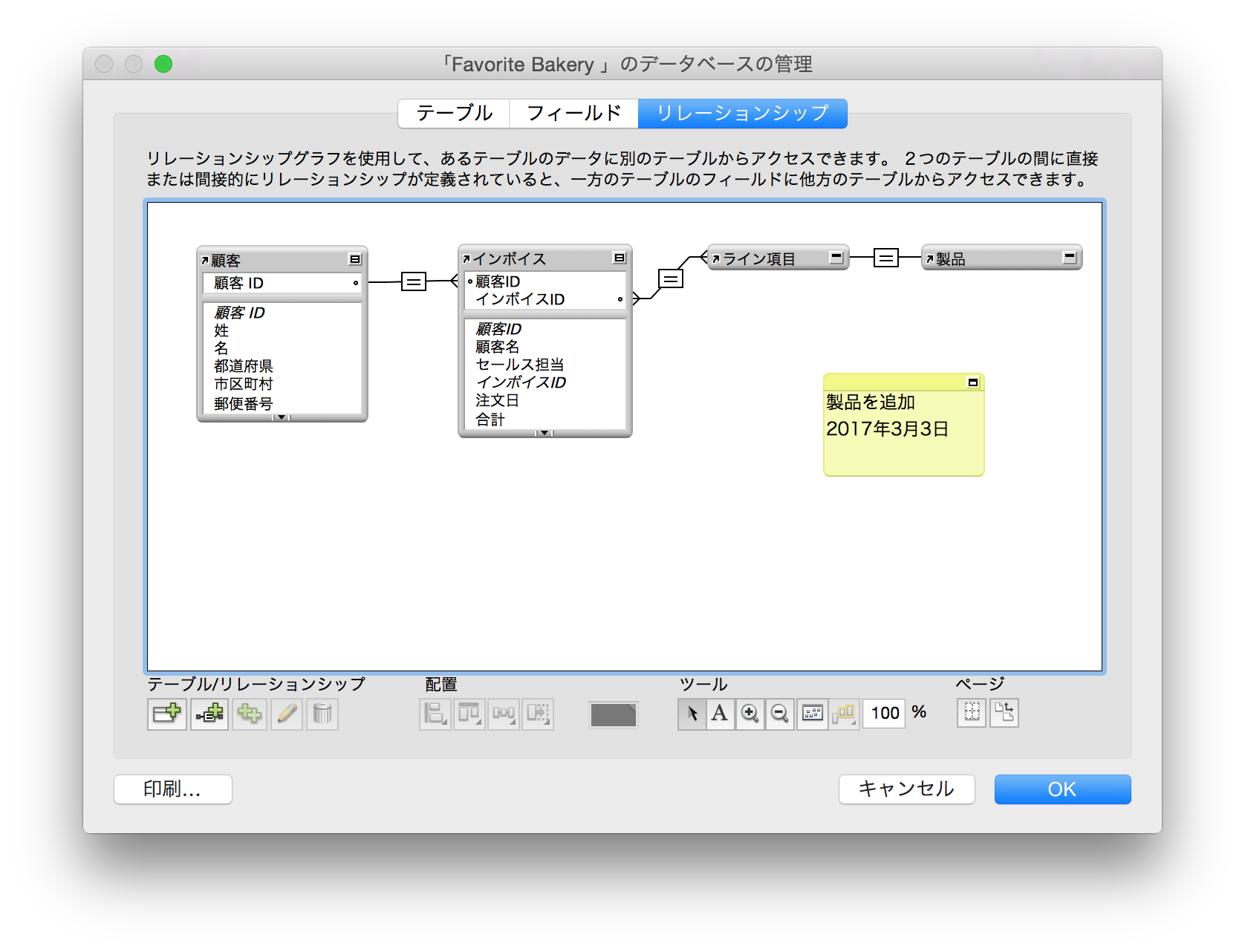Toggle show page breaks icon
This screenshot has width=1245, height=952.
[972, 713]
